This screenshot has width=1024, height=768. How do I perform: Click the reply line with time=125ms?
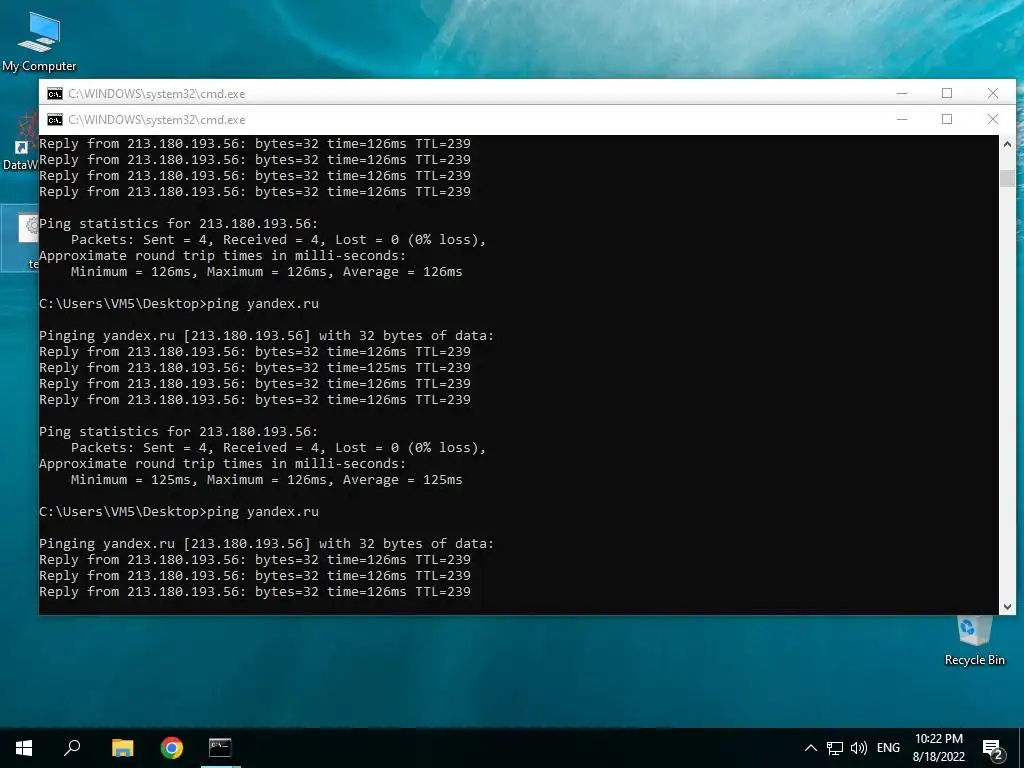tap(255, 368)
